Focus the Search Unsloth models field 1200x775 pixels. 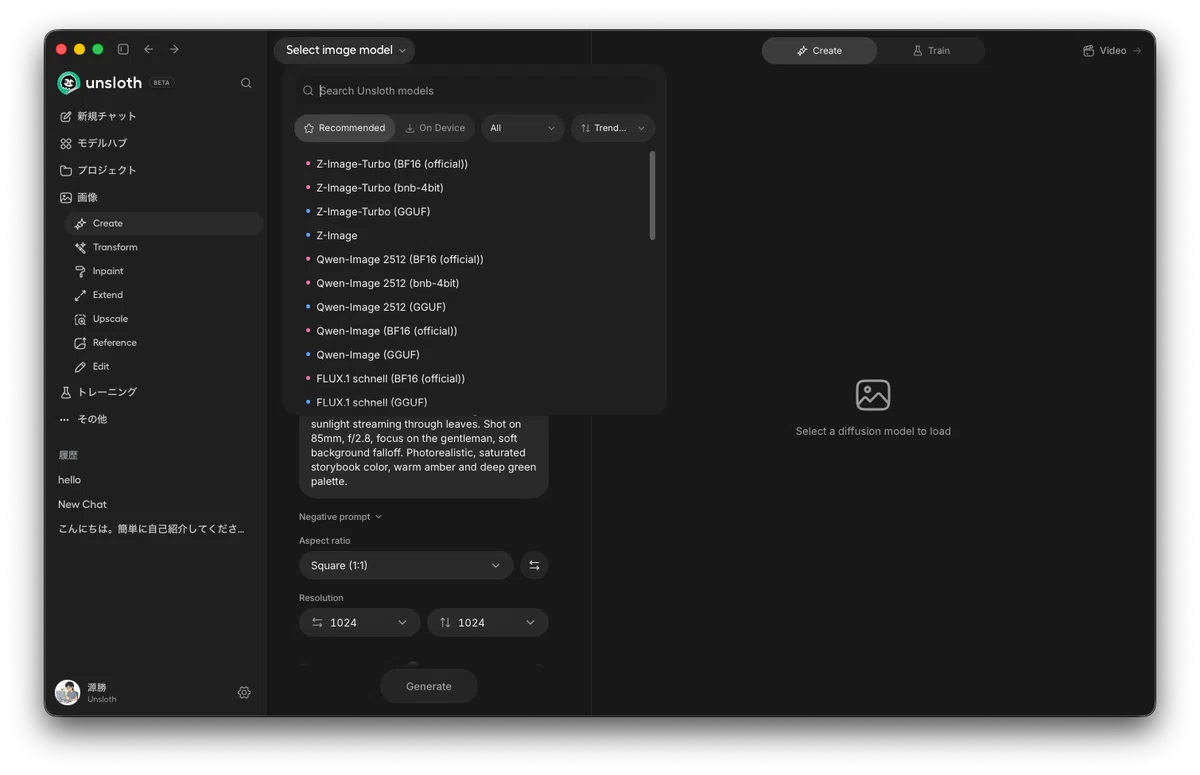click(x=475, y=90)
